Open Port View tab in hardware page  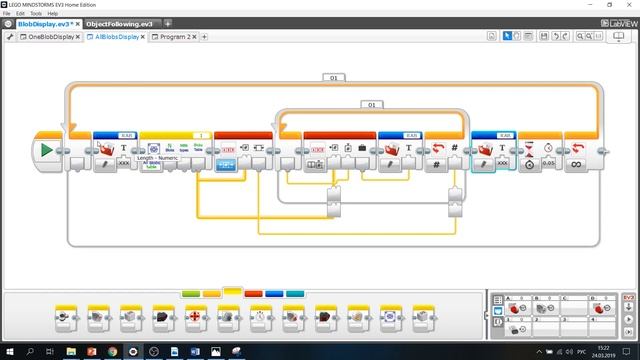pos(498,311)
